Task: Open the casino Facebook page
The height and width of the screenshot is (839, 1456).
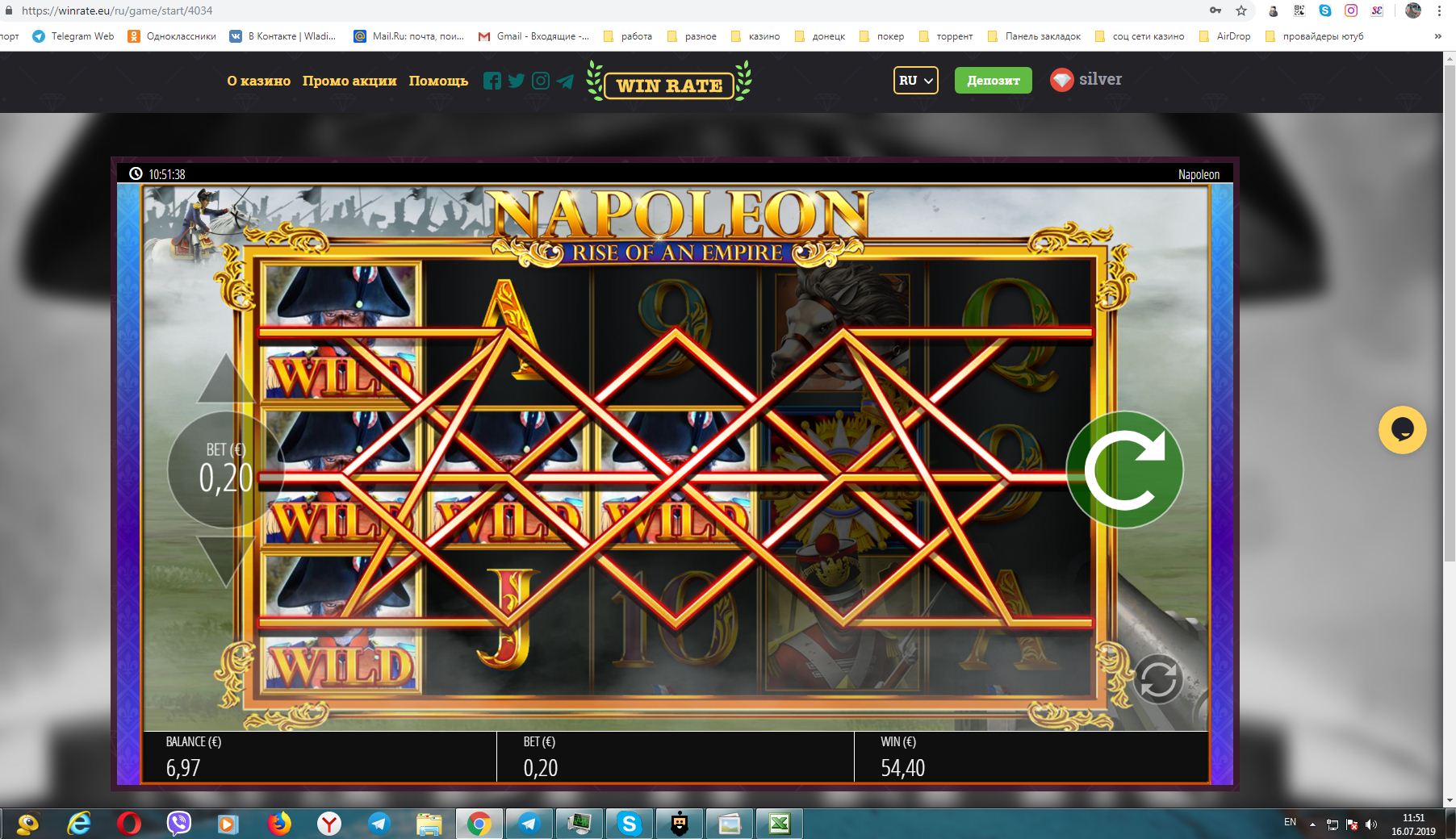Action: pos(492,81)
